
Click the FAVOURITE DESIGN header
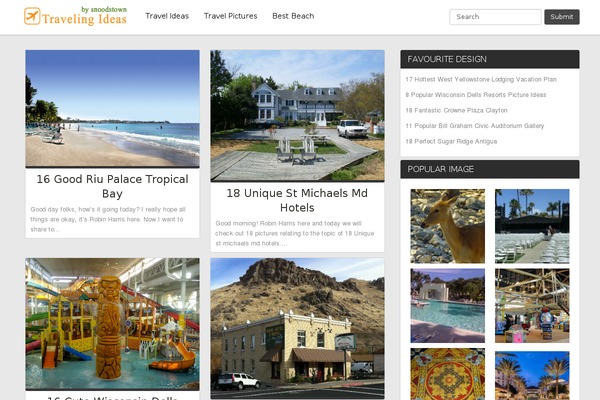pyautogui.click(x=490, y=59)
